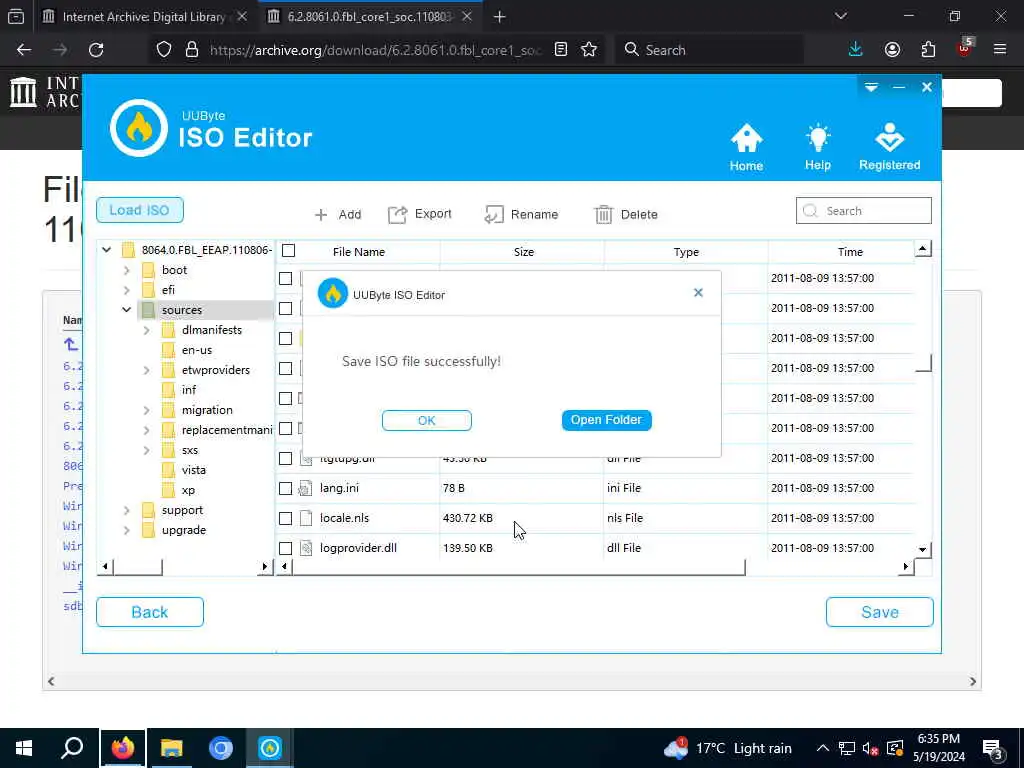Expand the efi folder
This screenshot has height=768, width=1024.
coord(127,290)
